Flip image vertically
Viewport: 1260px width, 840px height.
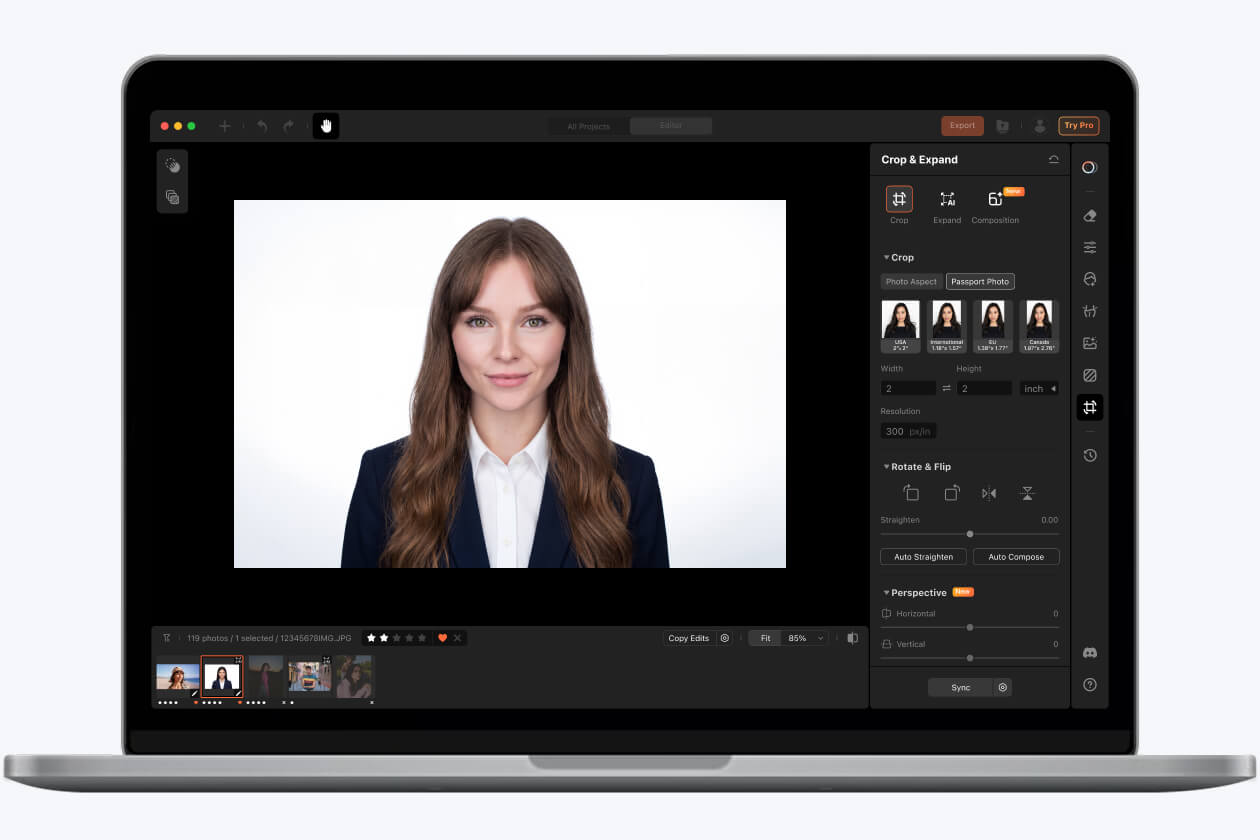(x=1027, y=493)
